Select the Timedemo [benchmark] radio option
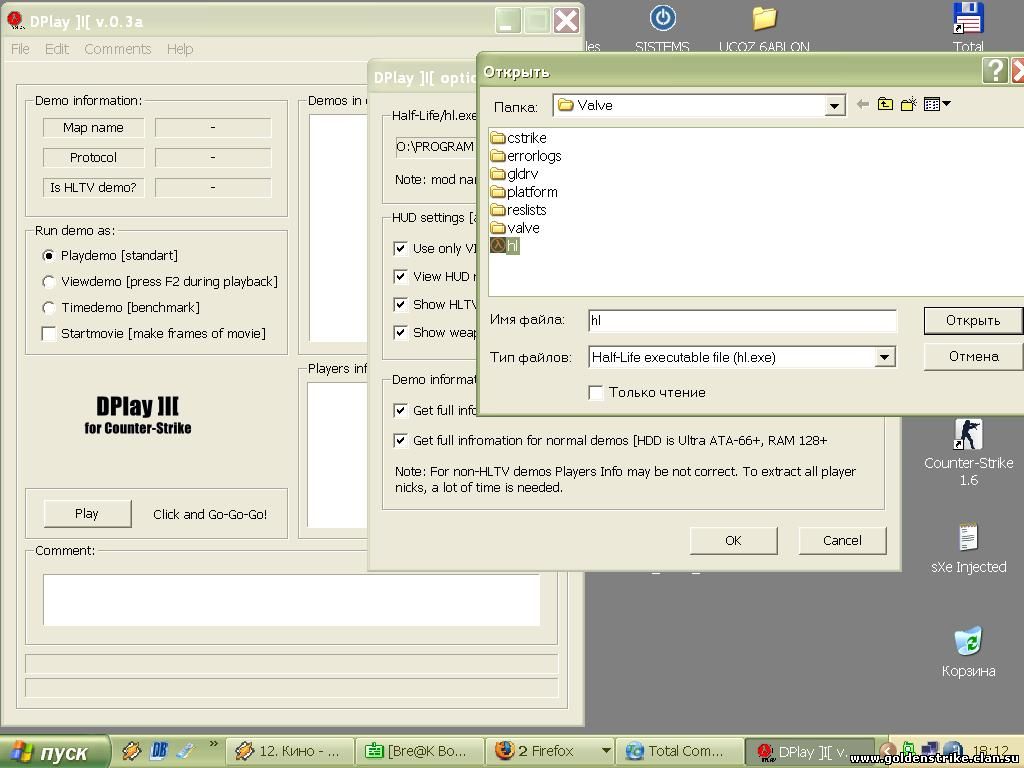Viewport: 1024px width, 768px height. [48, 308]
